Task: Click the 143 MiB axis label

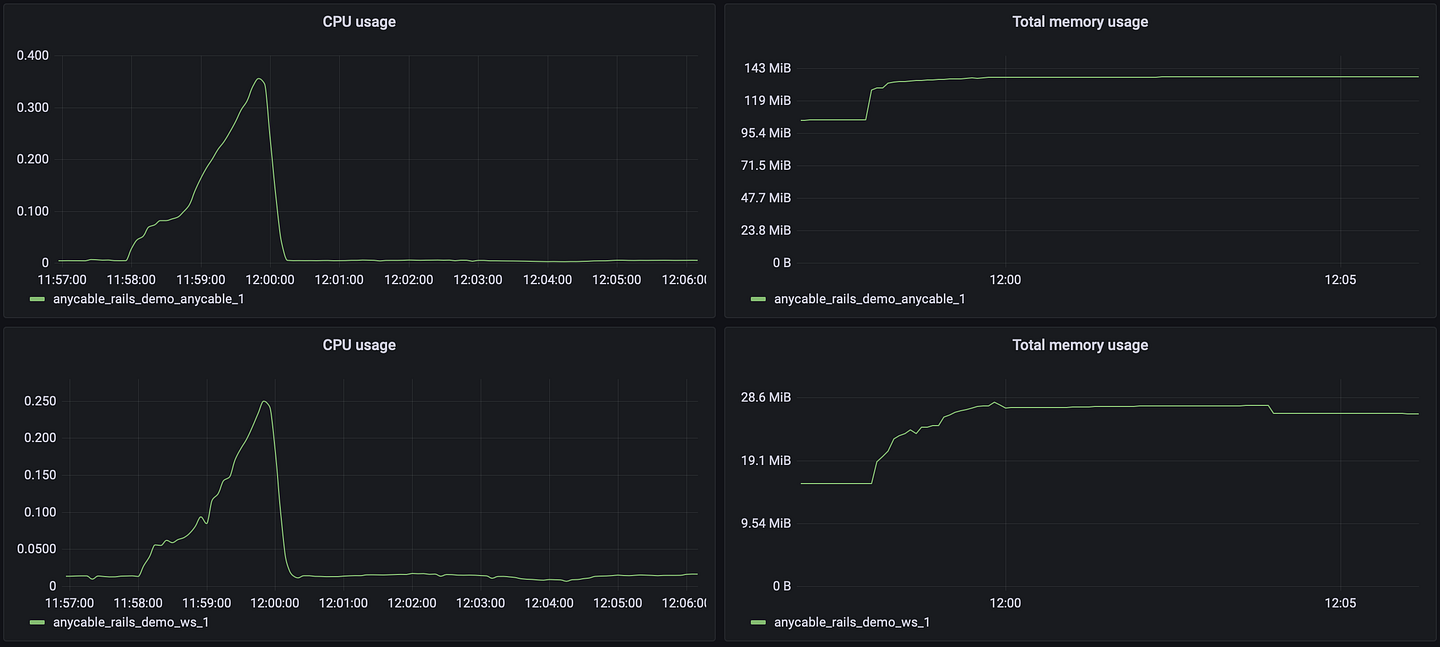Action: tap(768, 68)
